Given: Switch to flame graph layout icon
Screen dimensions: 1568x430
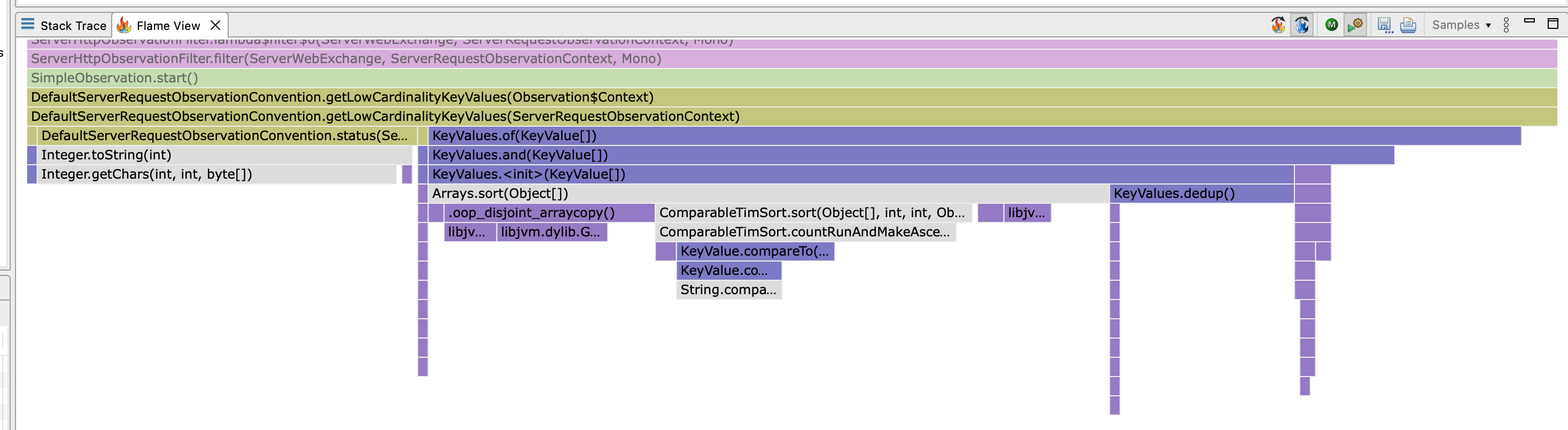Looking at the screenshot, I should click(1278, 25).
